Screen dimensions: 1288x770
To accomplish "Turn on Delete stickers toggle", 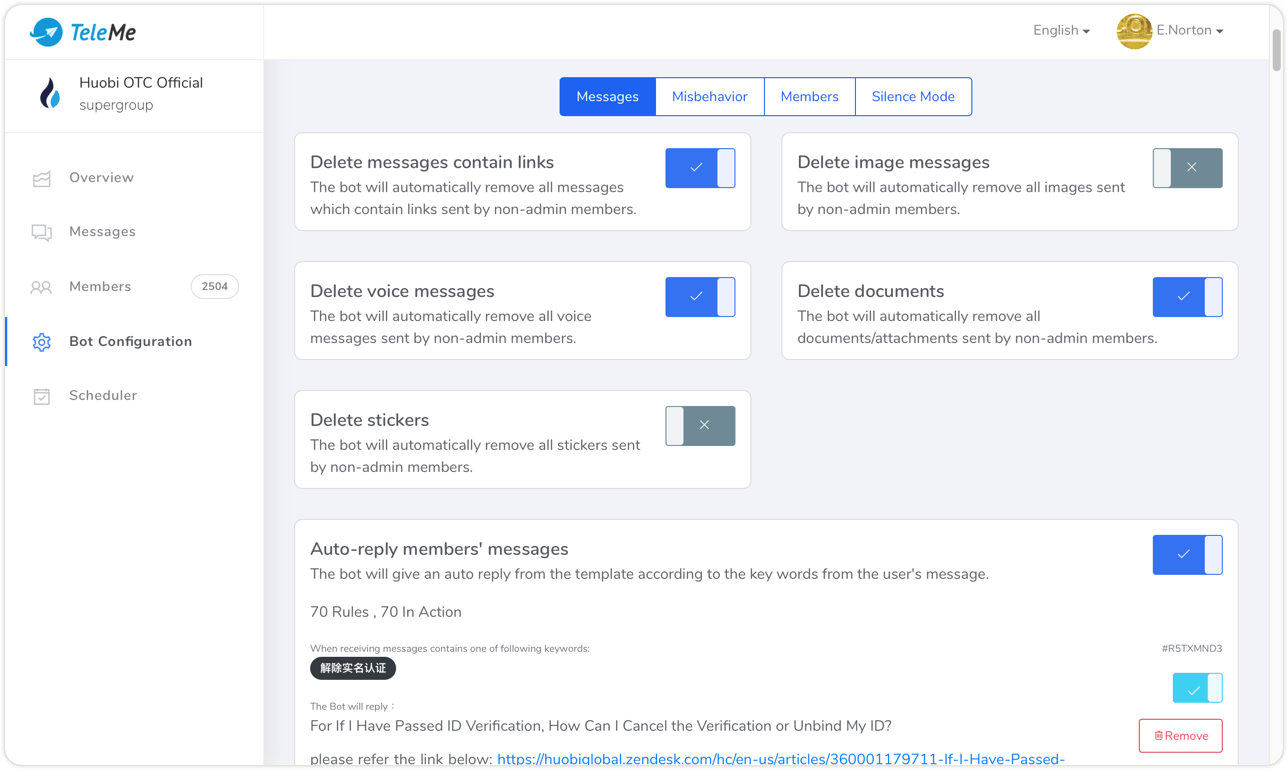I will pyautogui.click(x=700, y=426).
